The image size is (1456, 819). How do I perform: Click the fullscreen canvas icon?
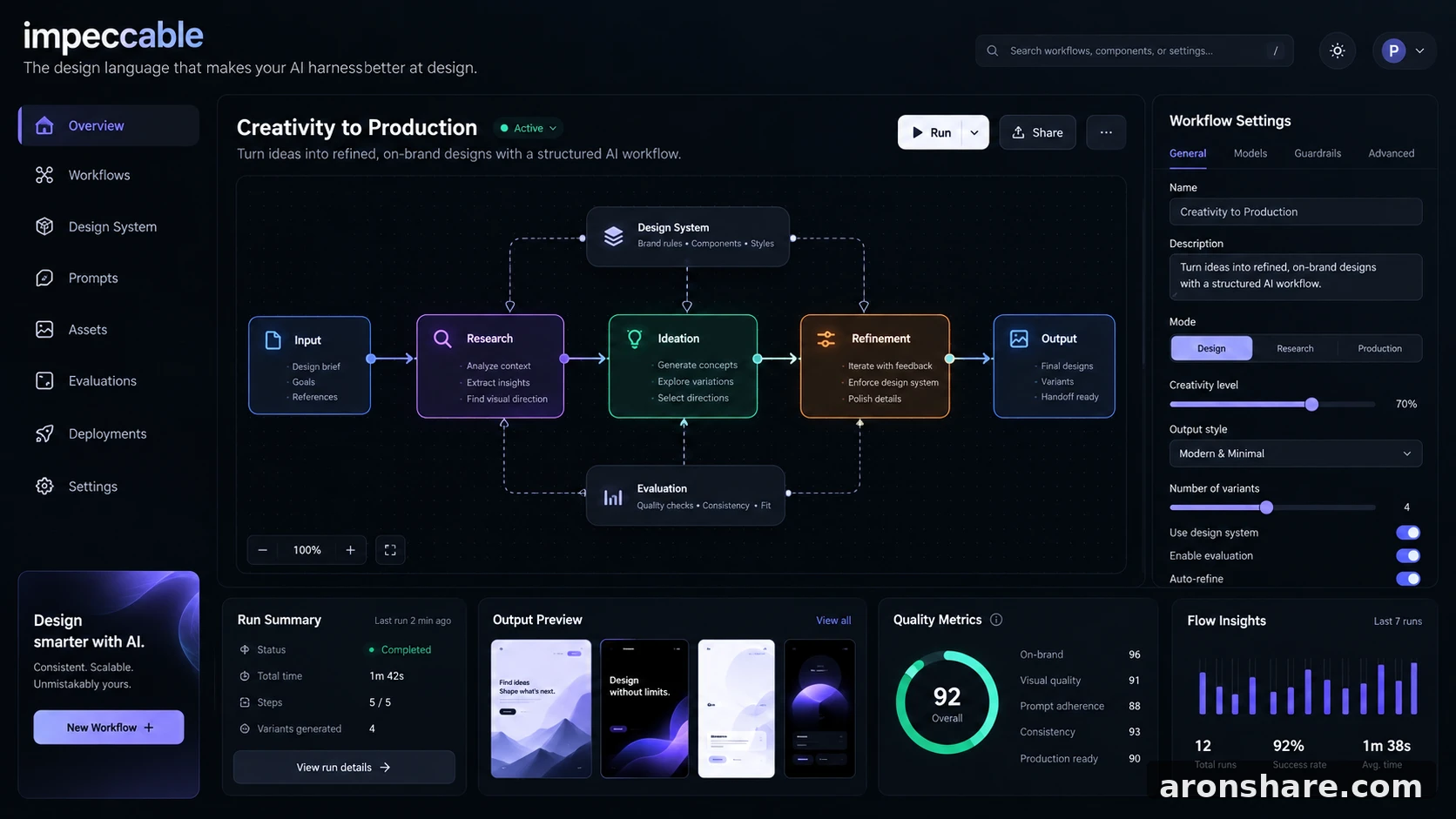click(x=390, y=550)
